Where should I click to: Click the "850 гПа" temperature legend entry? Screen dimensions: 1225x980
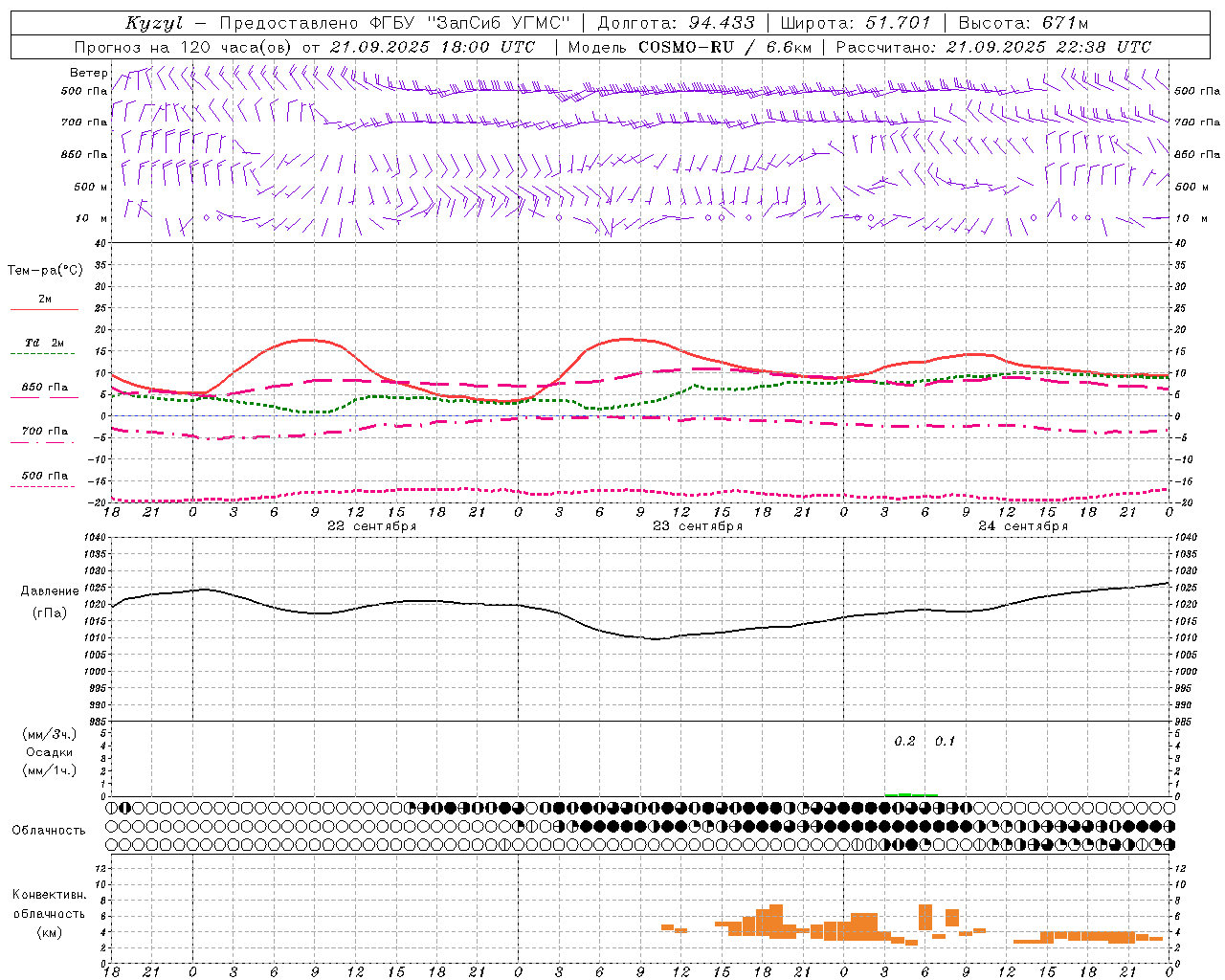tap(45, 388)
